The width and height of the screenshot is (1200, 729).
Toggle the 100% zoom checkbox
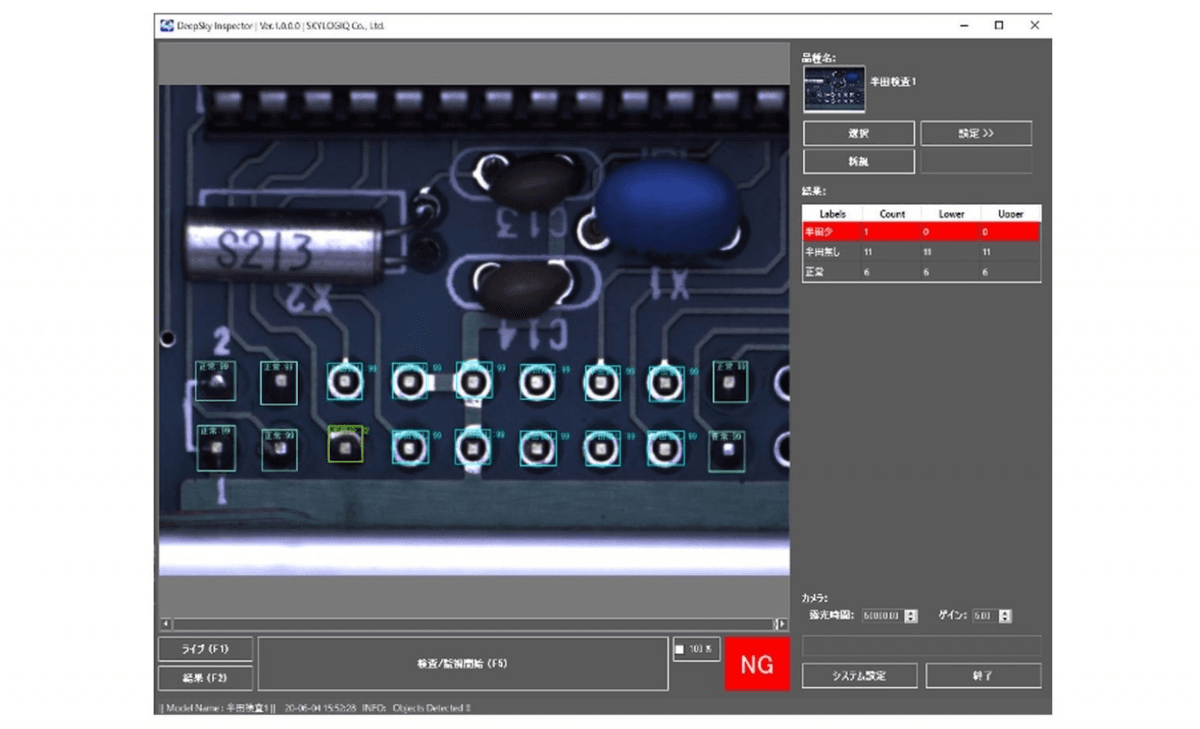click(680, 650)
